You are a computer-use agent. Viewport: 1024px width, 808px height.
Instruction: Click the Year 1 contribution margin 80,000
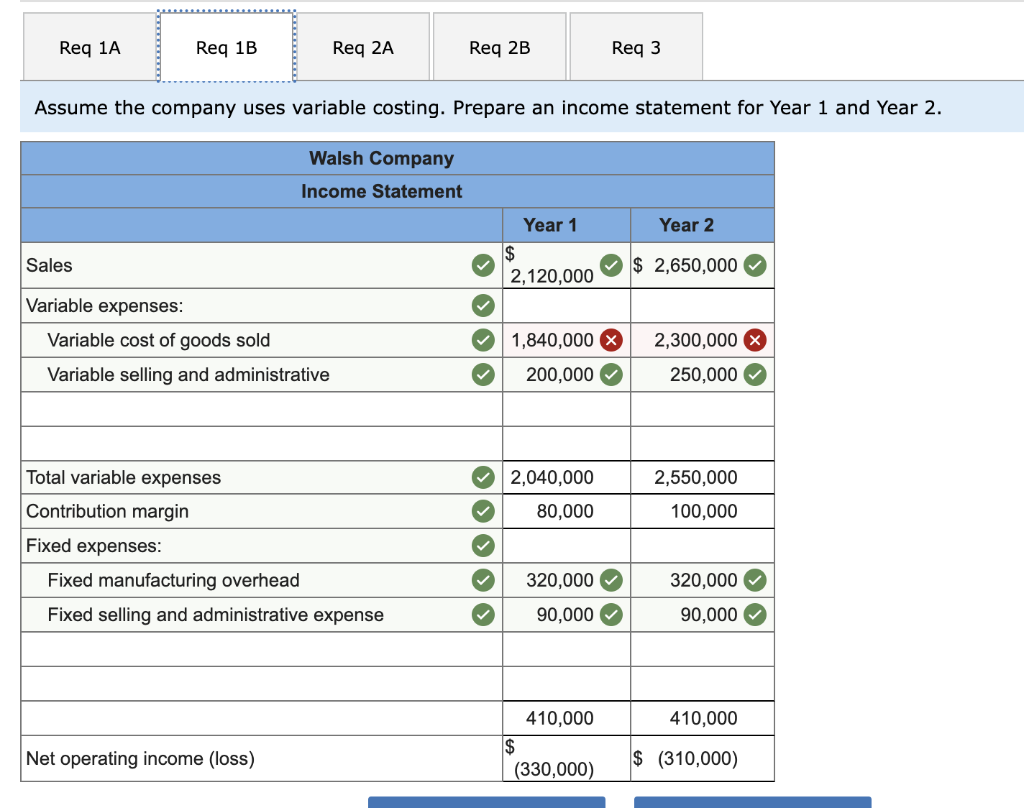pos(565,511)
